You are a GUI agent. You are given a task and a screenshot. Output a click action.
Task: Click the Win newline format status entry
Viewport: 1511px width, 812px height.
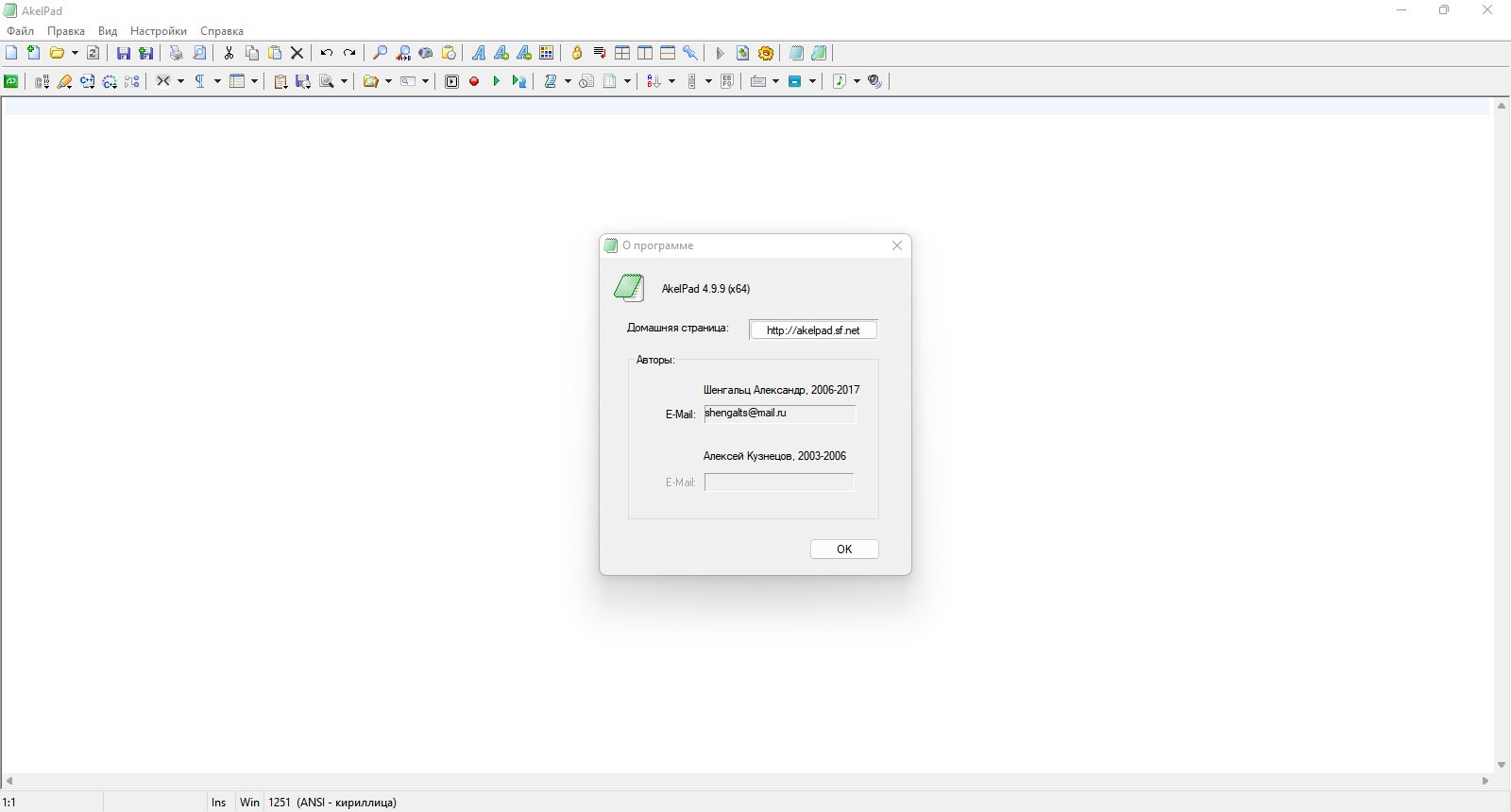point(249,803)
